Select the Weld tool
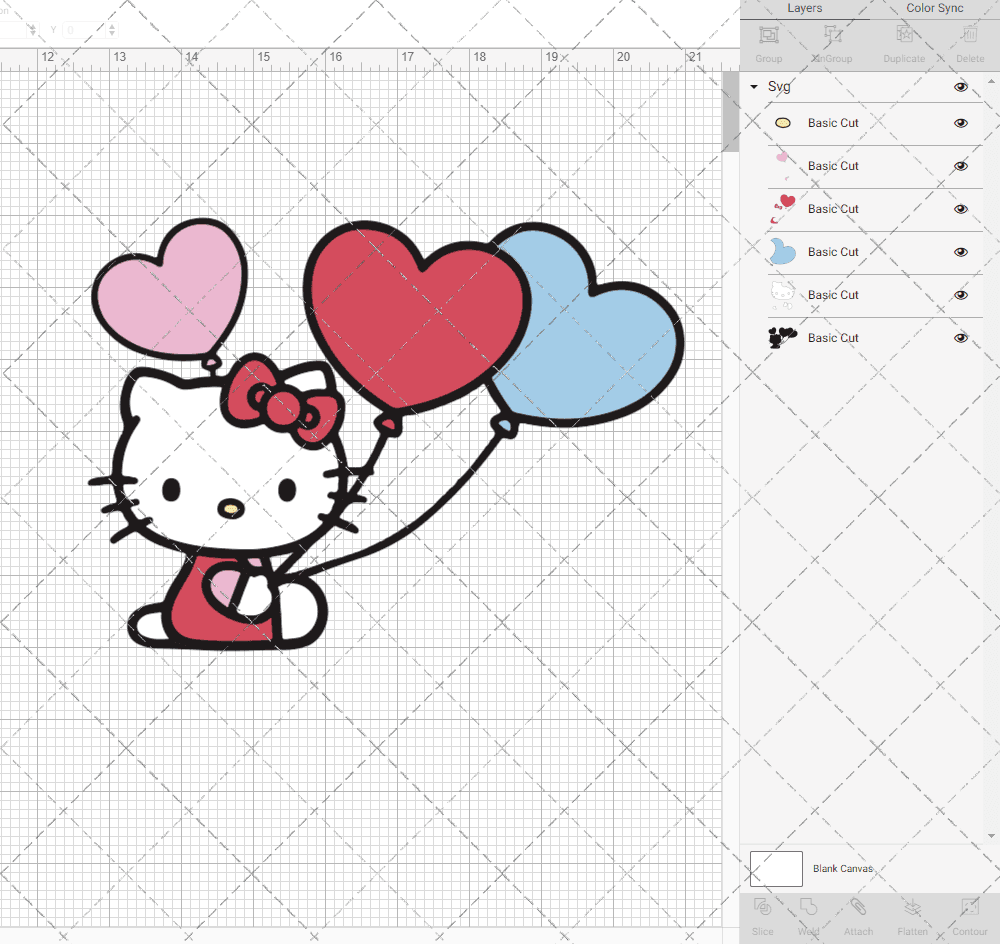1000x944 pixels. click(x=808, y=907)
